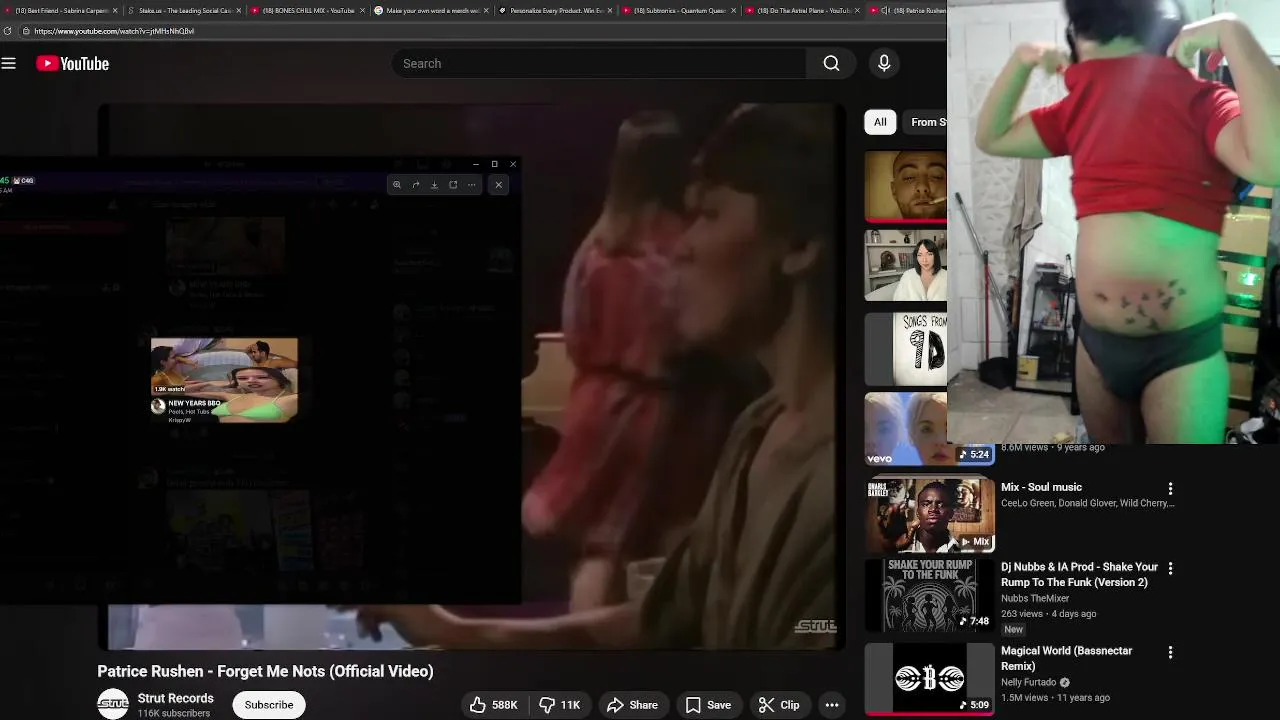Select the All filter chip

tap(880, 122)
